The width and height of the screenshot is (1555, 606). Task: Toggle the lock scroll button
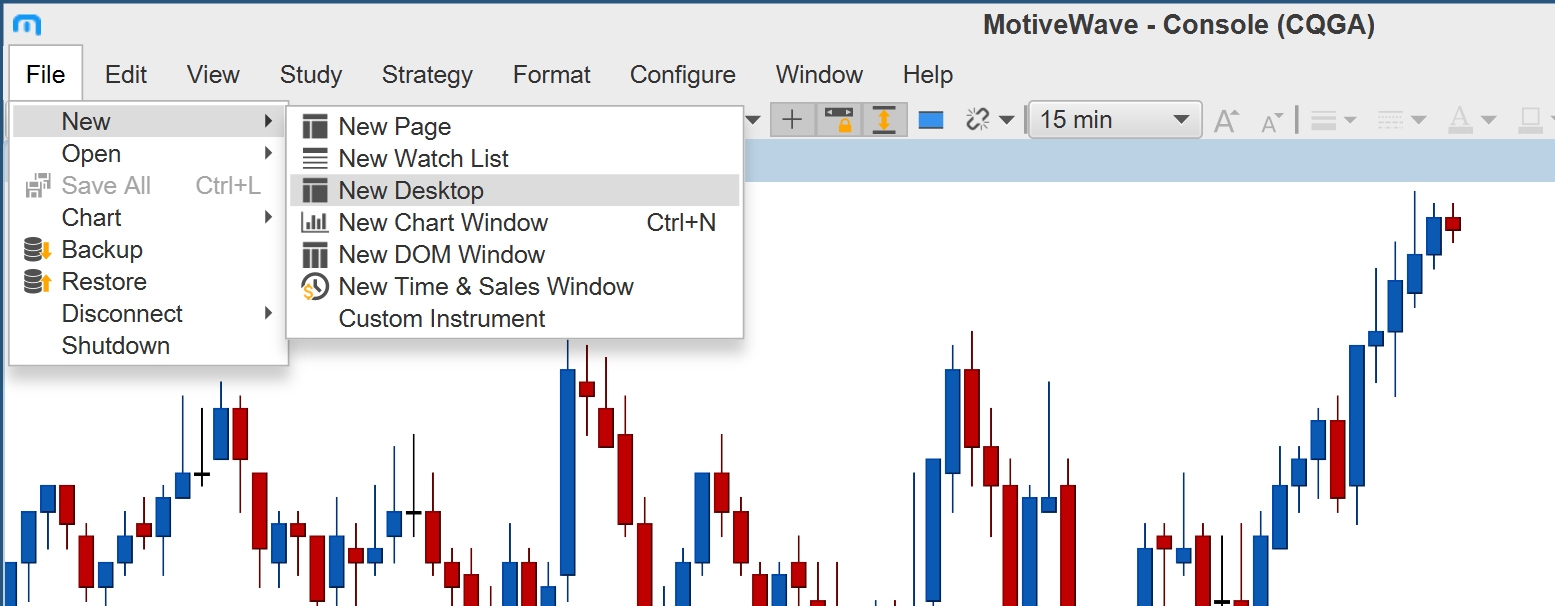click(x=838, y=120)
